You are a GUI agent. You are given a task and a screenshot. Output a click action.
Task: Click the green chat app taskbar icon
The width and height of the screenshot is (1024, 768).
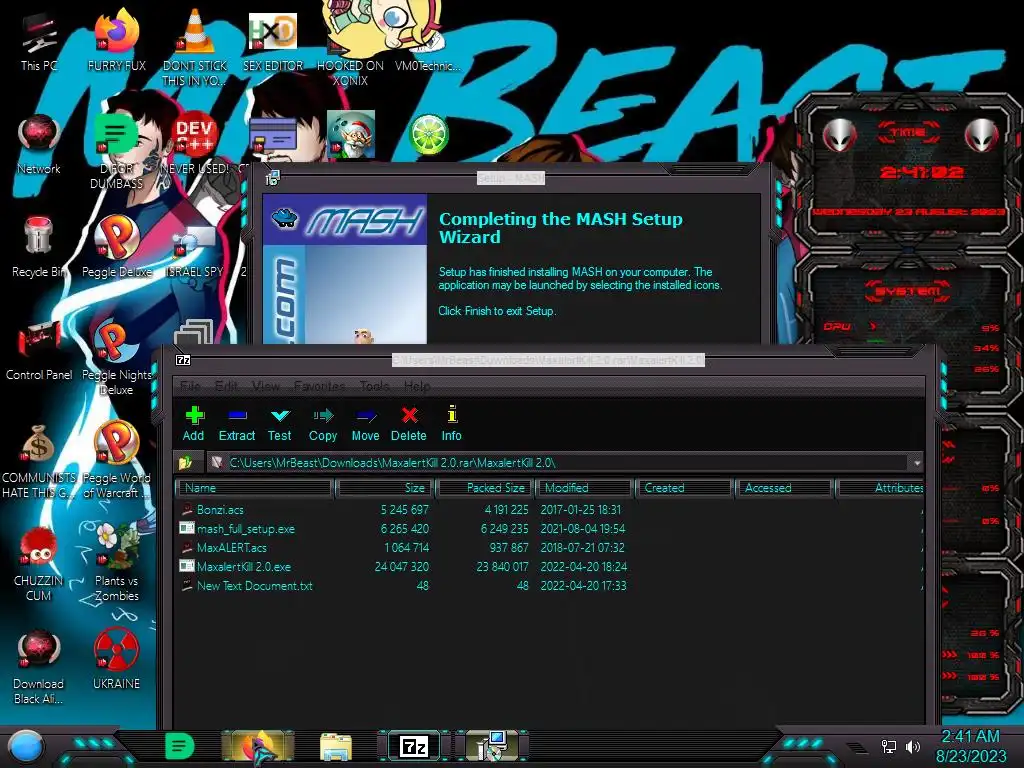pos(180,746)
